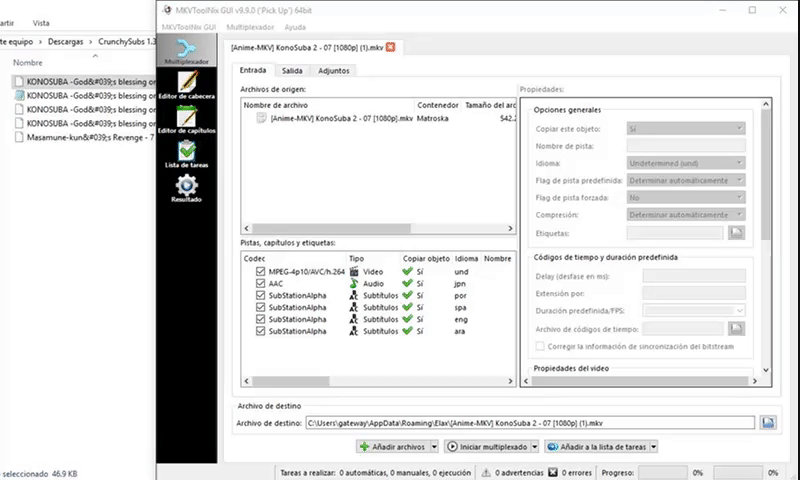Switch to the Entrada tab
Viewport: 800px width, 480px height.
coord(253,70)
